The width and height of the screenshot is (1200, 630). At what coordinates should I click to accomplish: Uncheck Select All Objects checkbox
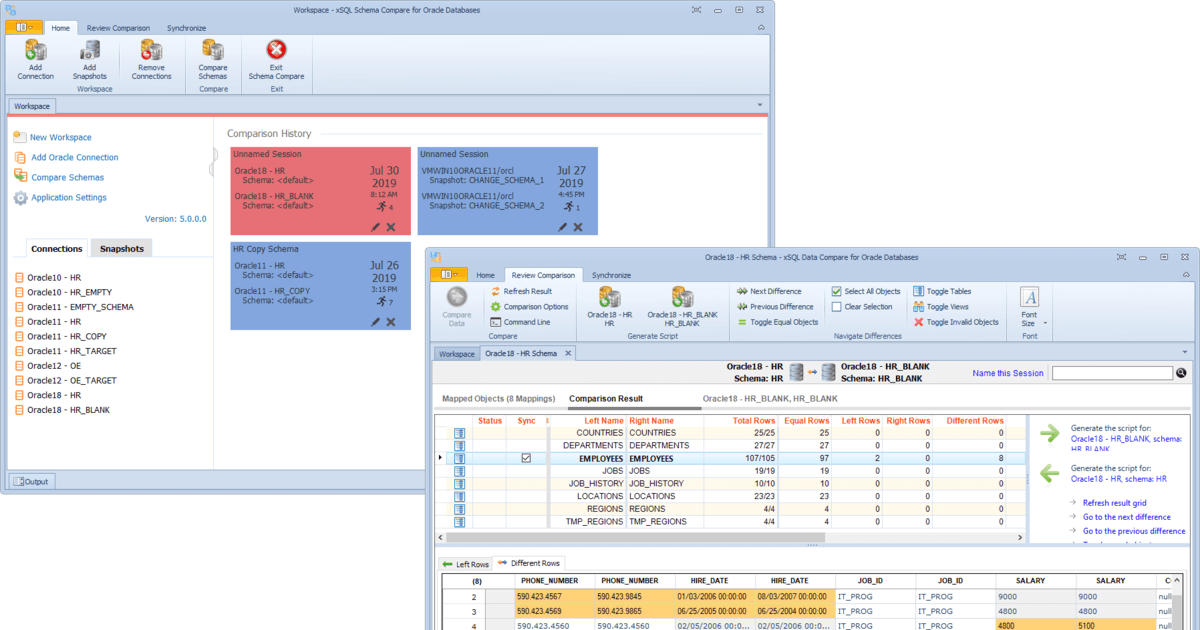(x=837, y=291)
